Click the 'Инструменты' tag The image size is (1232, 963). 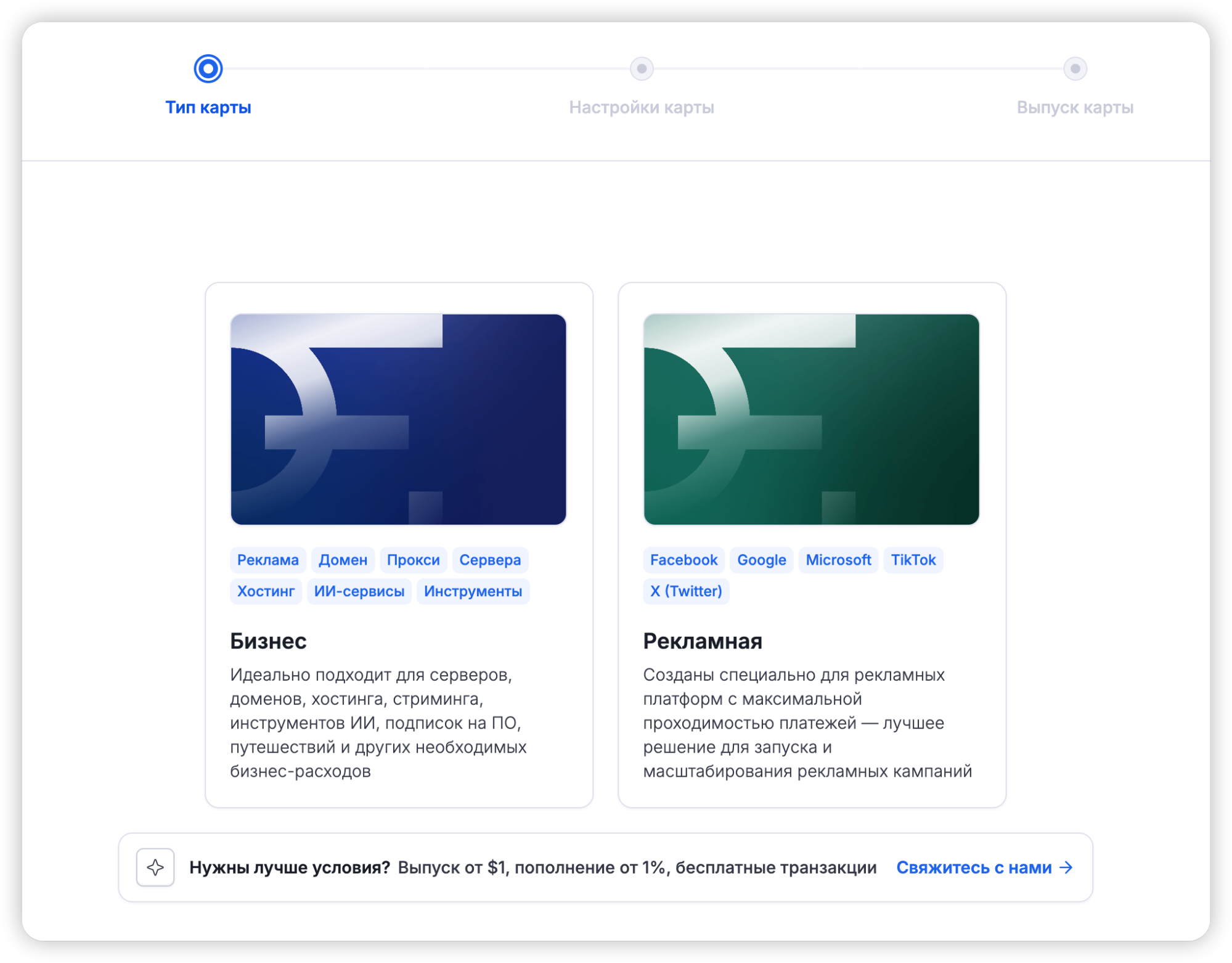pos(473,591)
